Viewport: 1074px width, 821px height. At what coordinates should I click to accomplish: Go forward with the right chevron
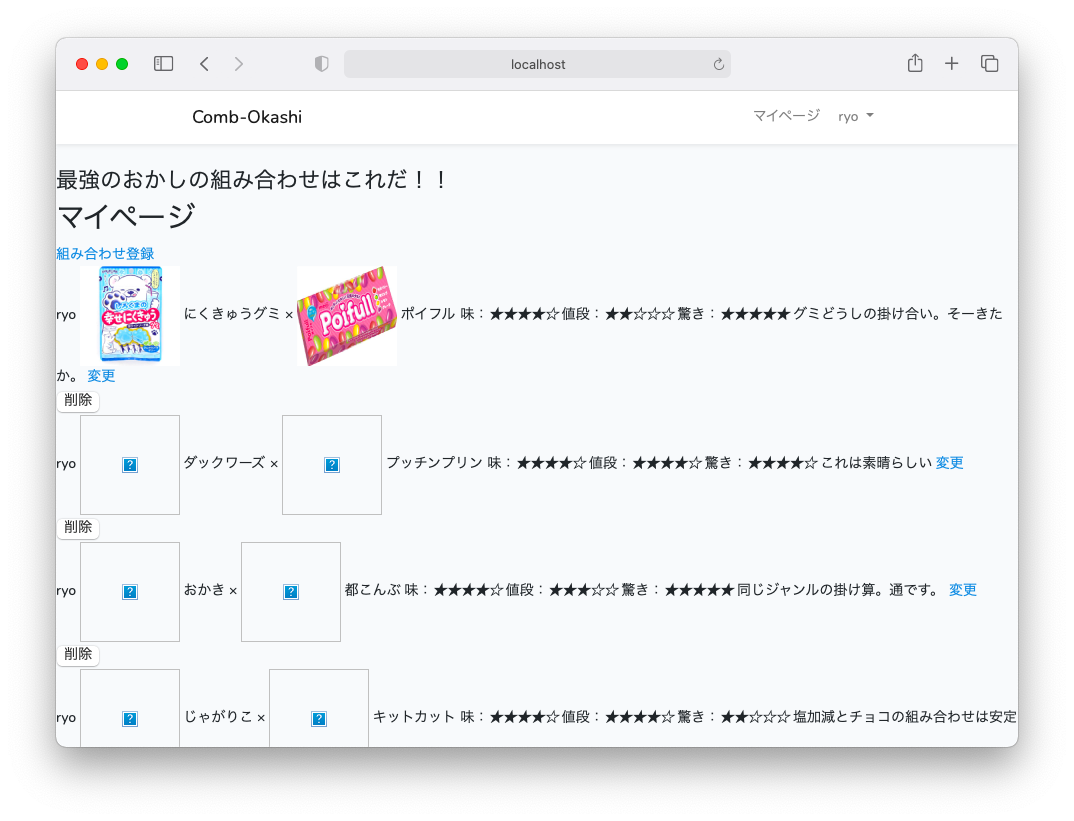click(x=238, y=64)
